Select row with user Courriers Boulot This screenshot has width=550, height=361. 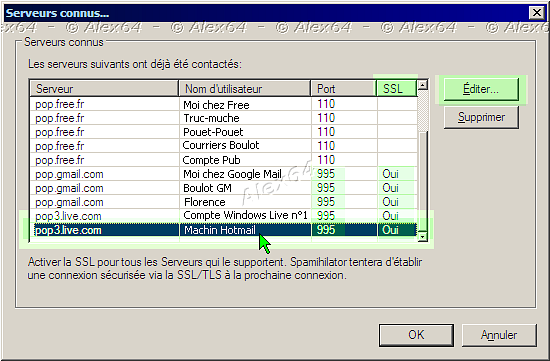pos(223,146)
